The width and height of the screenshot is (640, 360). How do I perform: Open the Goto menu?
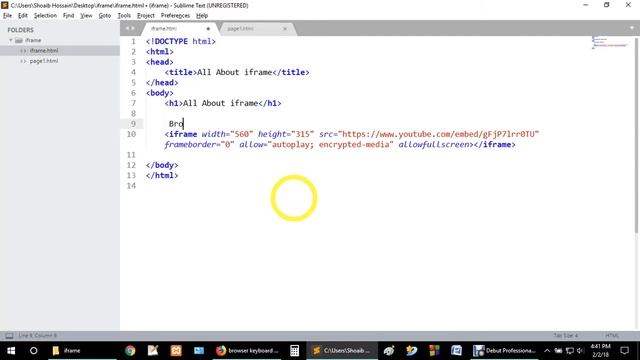tap(104, 16)
